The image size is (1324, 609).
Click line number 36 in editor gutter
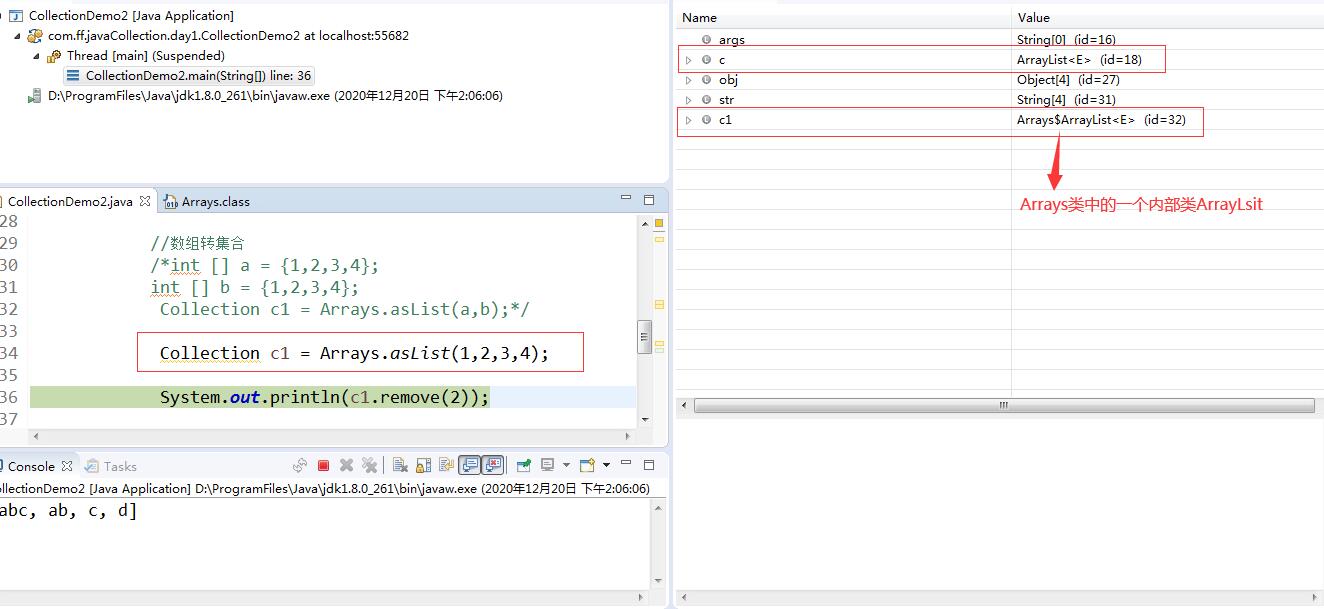click(9, 397)
